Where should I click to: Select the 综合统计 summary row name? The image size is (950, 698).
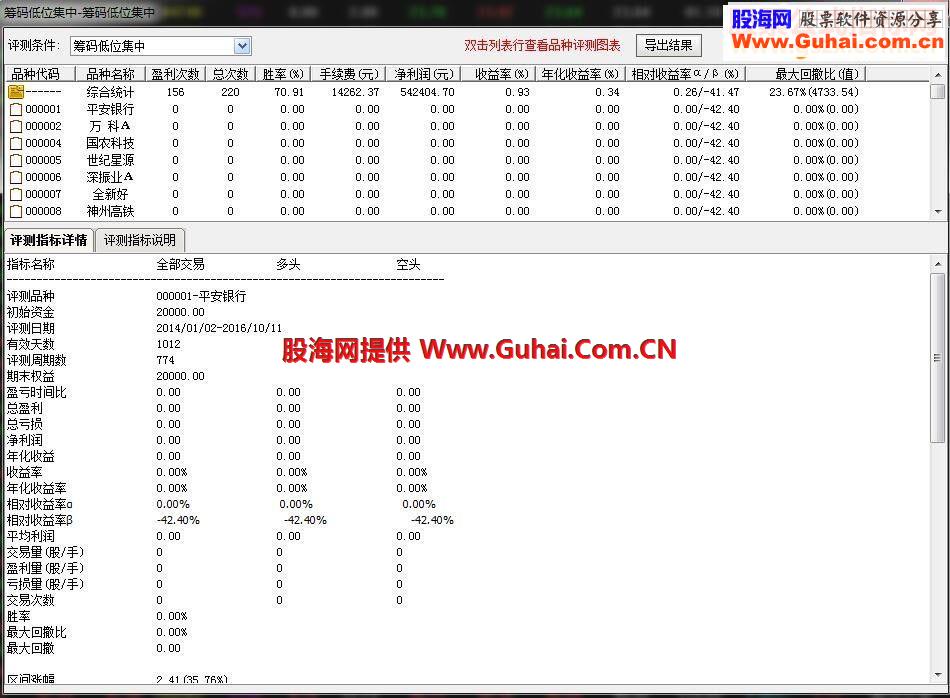point(110,92)
